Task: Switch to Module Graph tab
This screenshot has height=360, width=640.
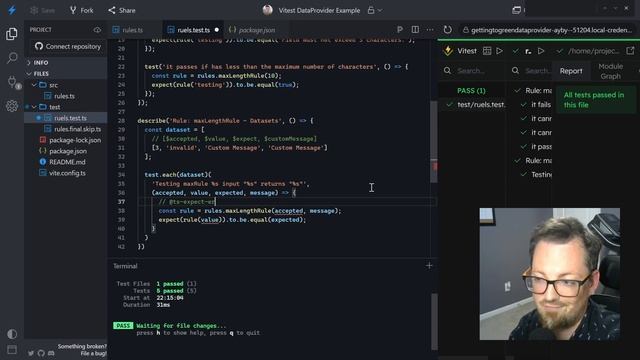Action: coord(611,71)
